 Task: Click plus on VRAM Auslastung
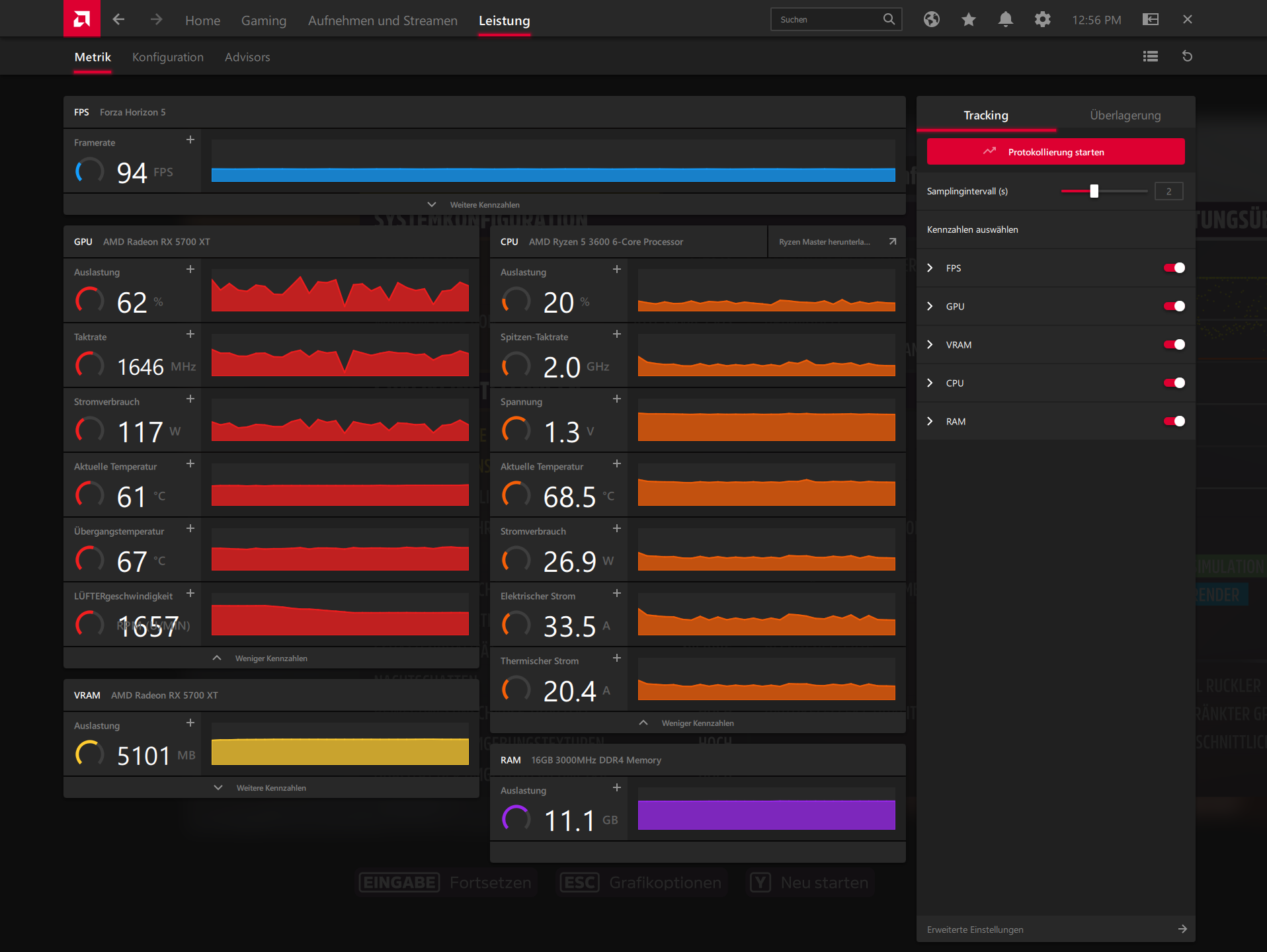click(190, 723)
